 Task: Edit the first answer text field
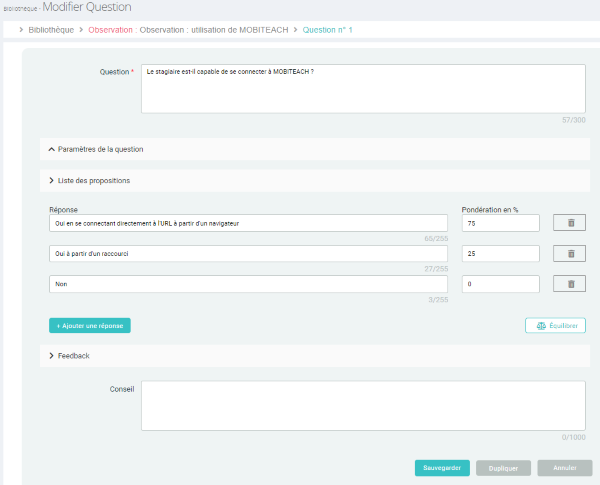pos(248,223)
